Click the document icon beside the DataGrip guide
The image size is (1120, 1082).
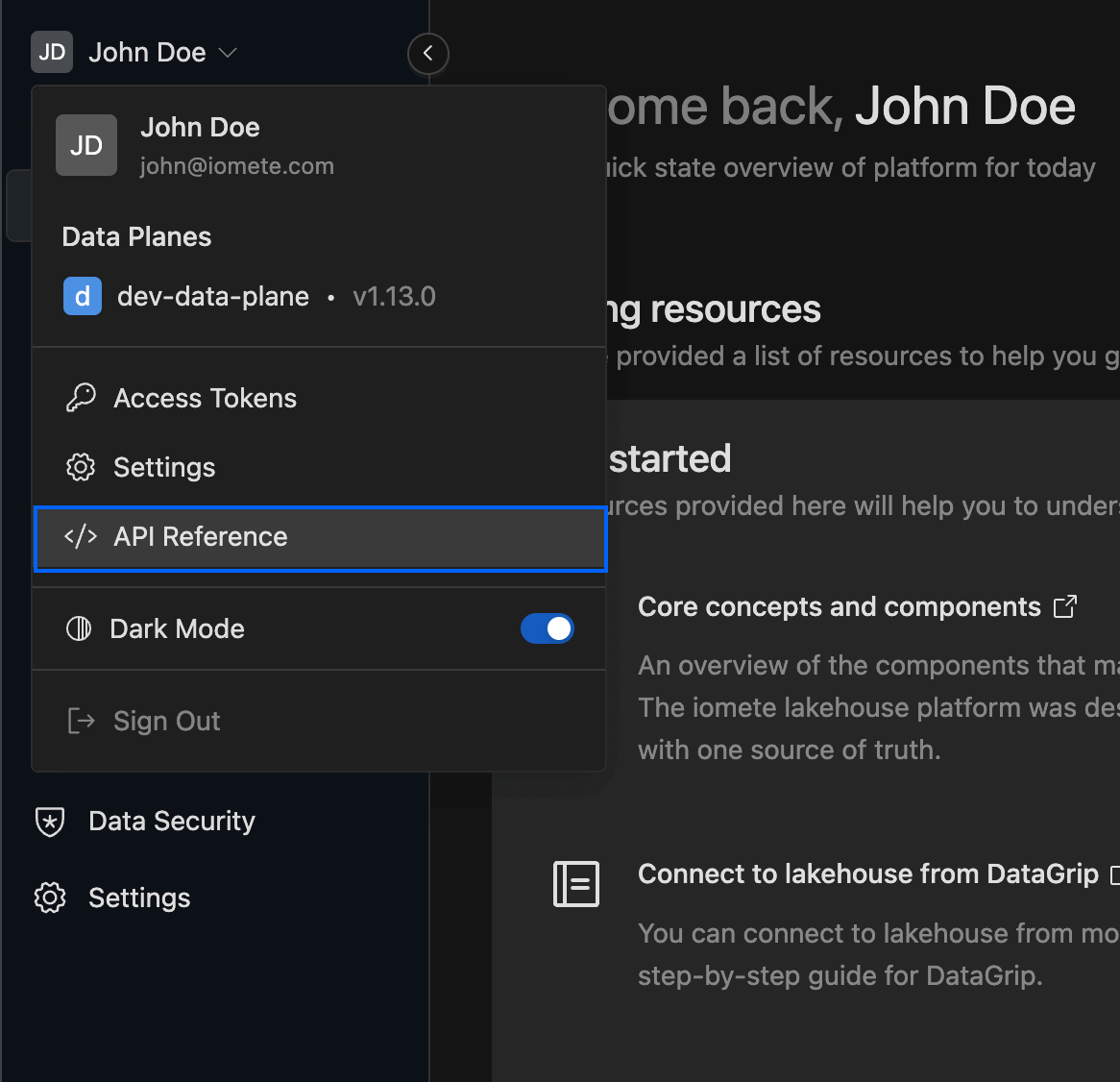tap(576, 884)
